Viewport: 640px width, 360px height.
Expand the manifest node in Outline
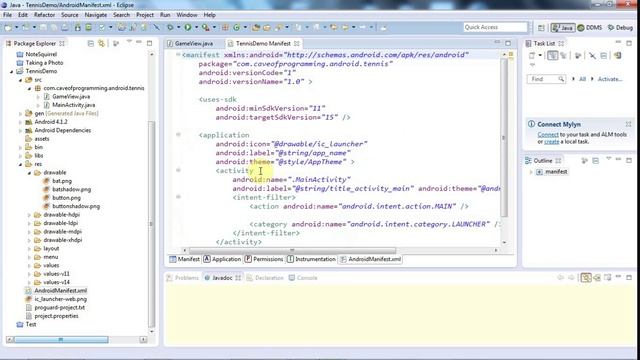pyautogui.click(x=531, y=172)
